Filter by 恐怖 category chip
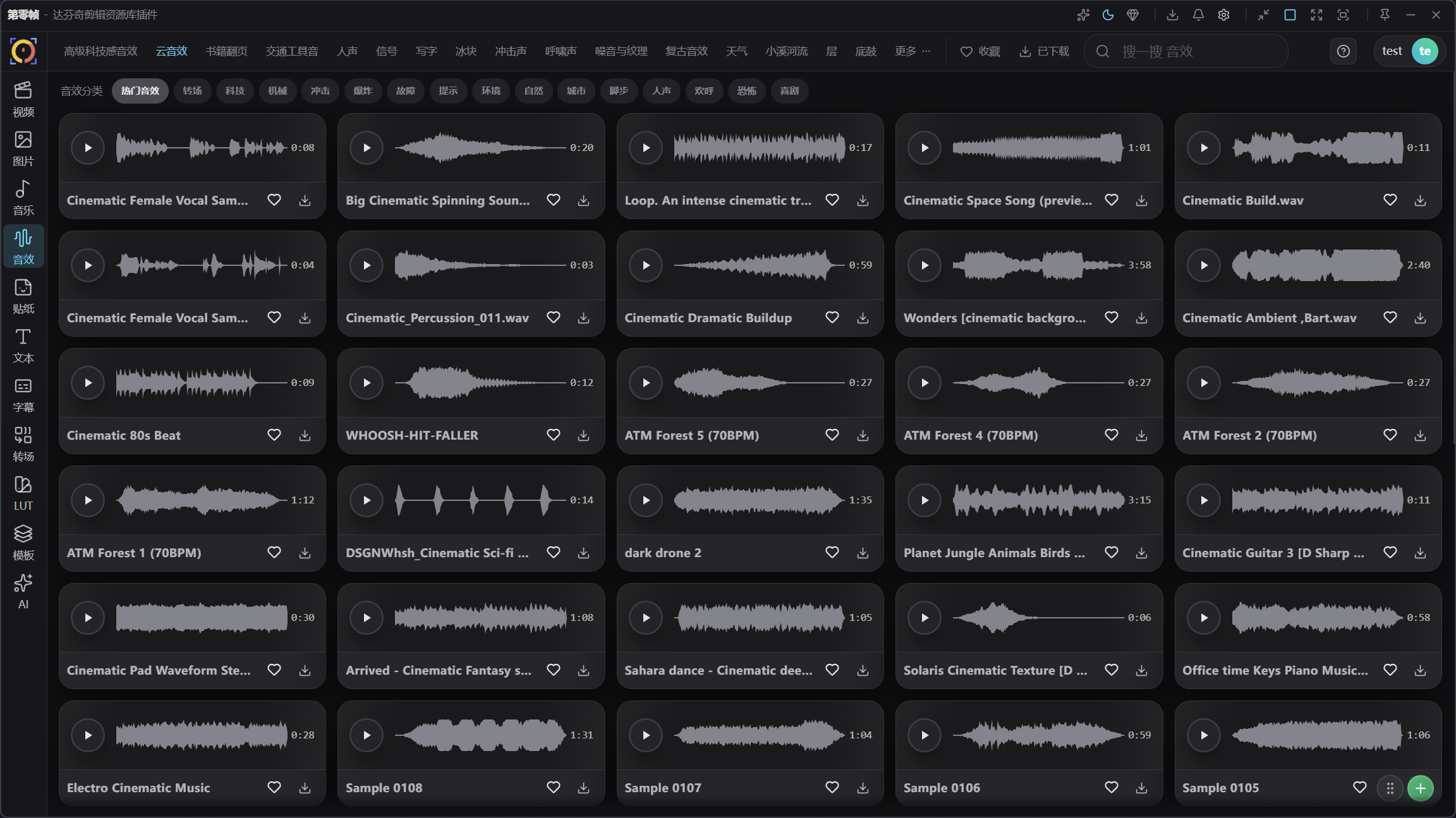This screenshot has height=818, width=1456. tap(746, 91)
